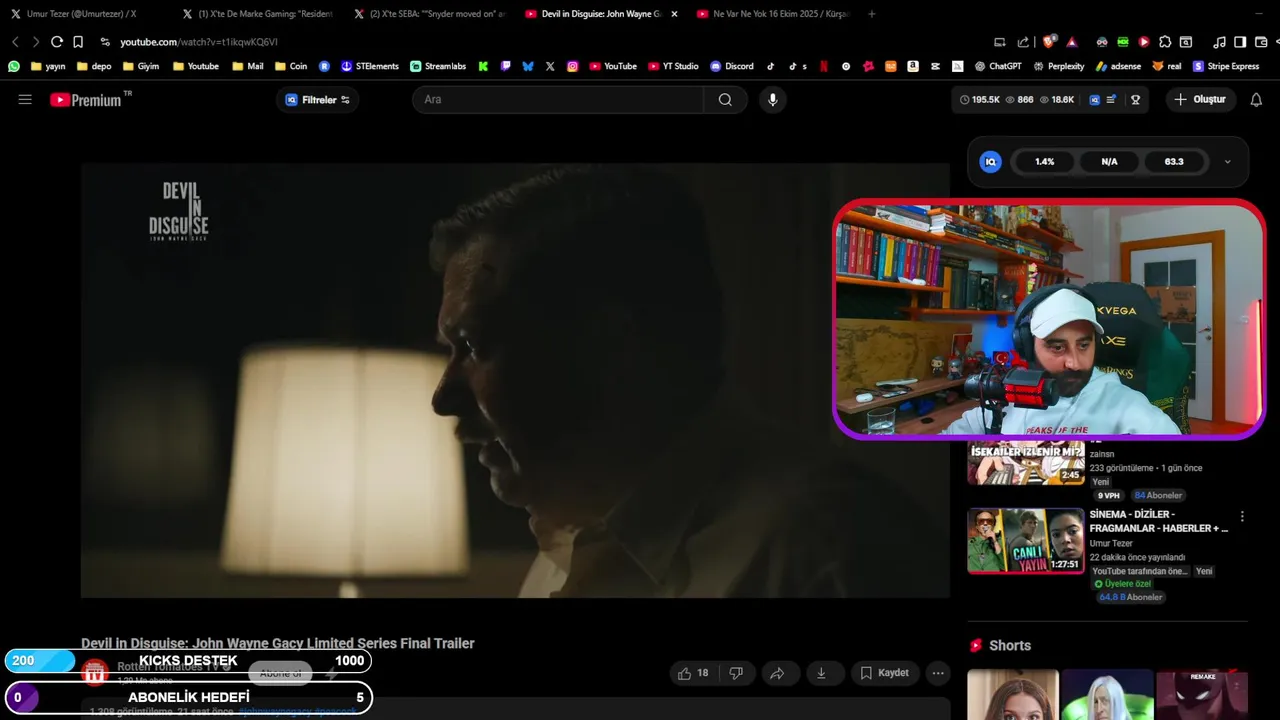Bookmark this page
Viewport: 1280px width, 720px height.
click(x=78, y=42)
